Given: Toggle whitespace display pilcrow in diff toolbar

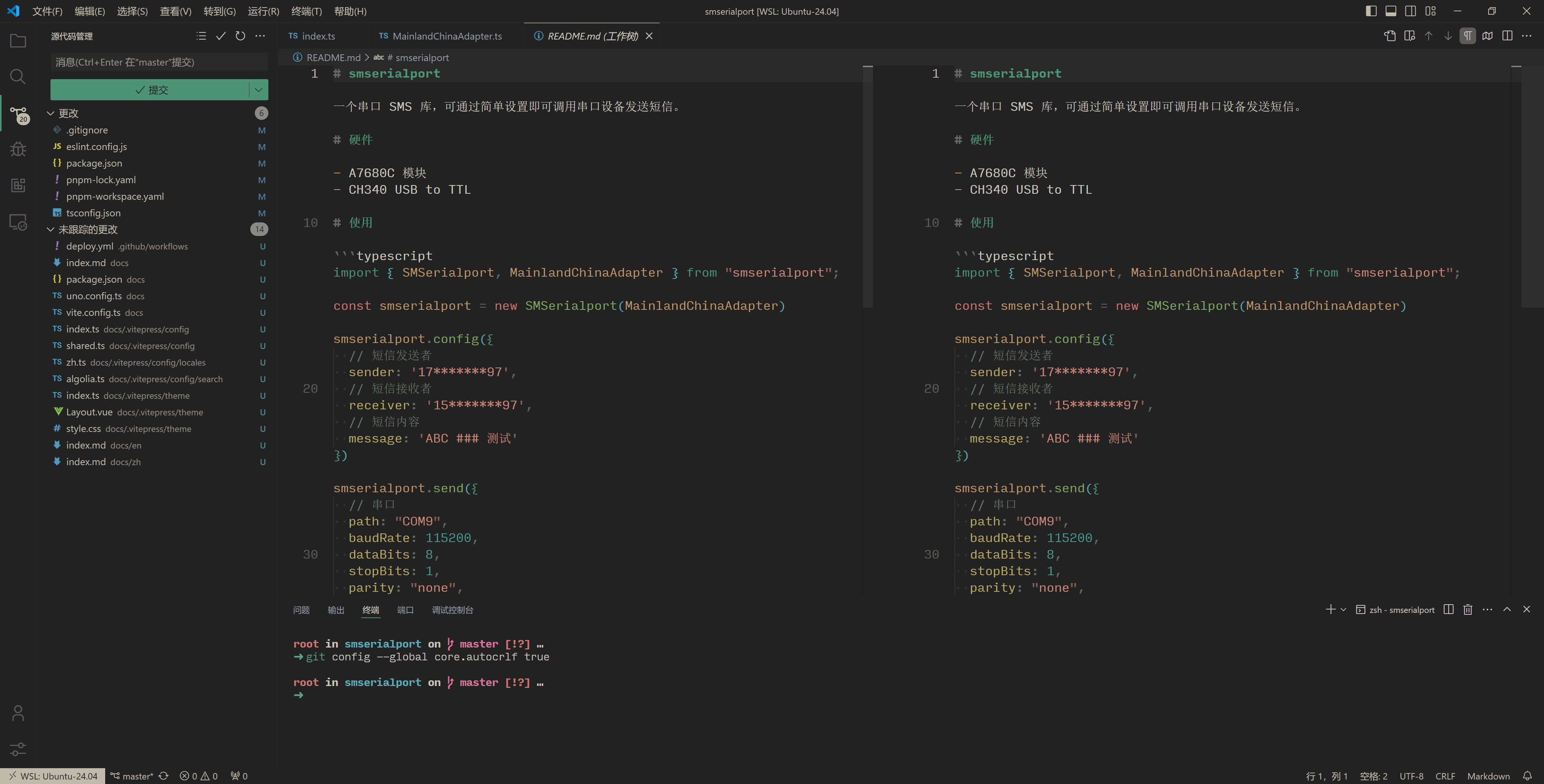Looking at the screenshot, I should (x=1467, y=36).
